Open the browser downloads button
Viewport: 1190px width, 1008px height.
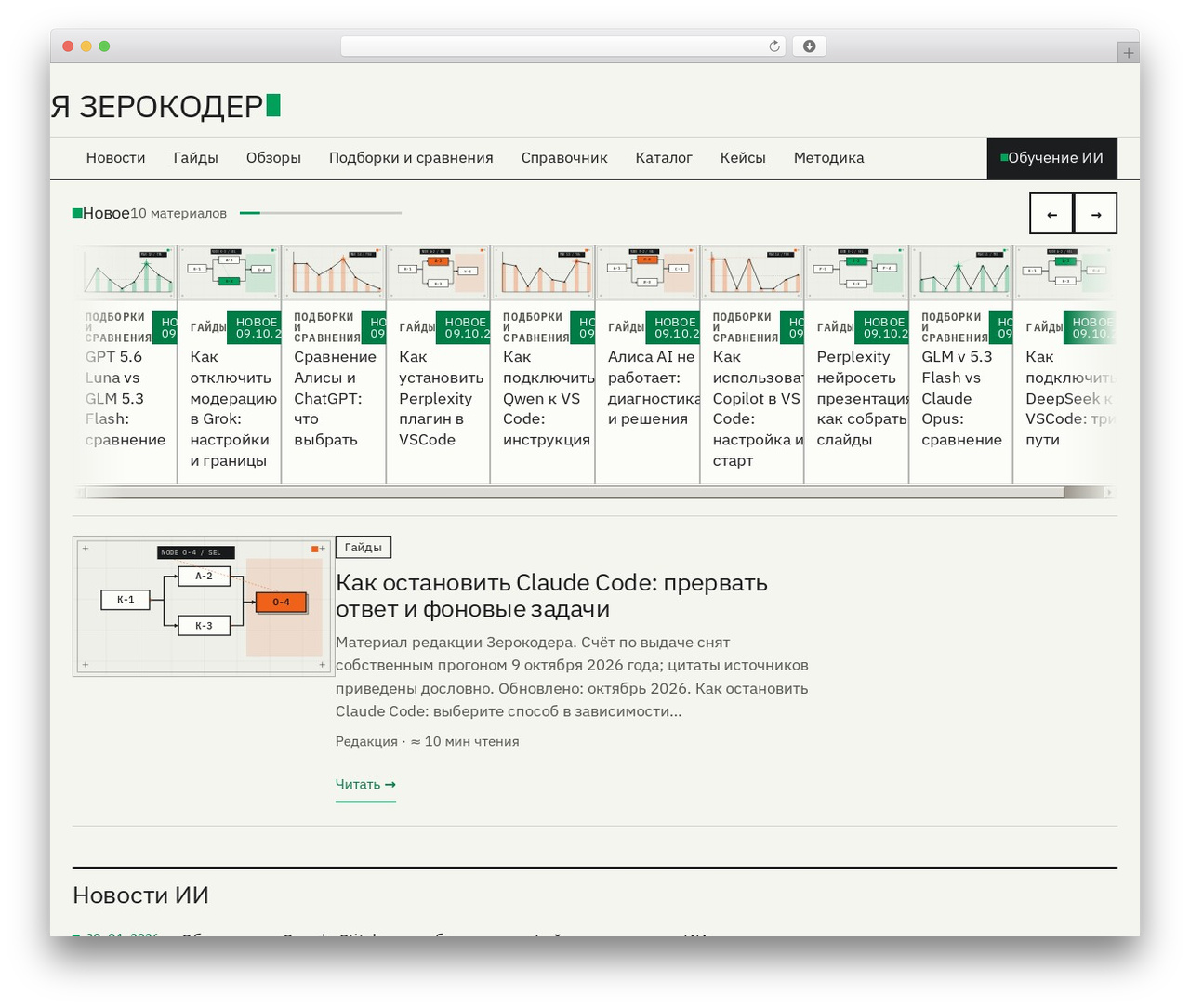809,46
